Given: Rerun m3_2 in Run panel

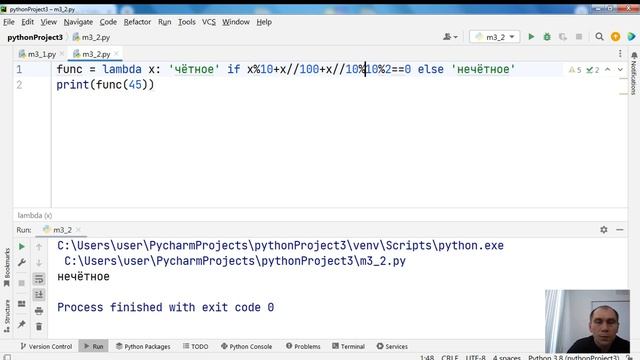Looking at the screenshot, I should click(x=22, y=247).
